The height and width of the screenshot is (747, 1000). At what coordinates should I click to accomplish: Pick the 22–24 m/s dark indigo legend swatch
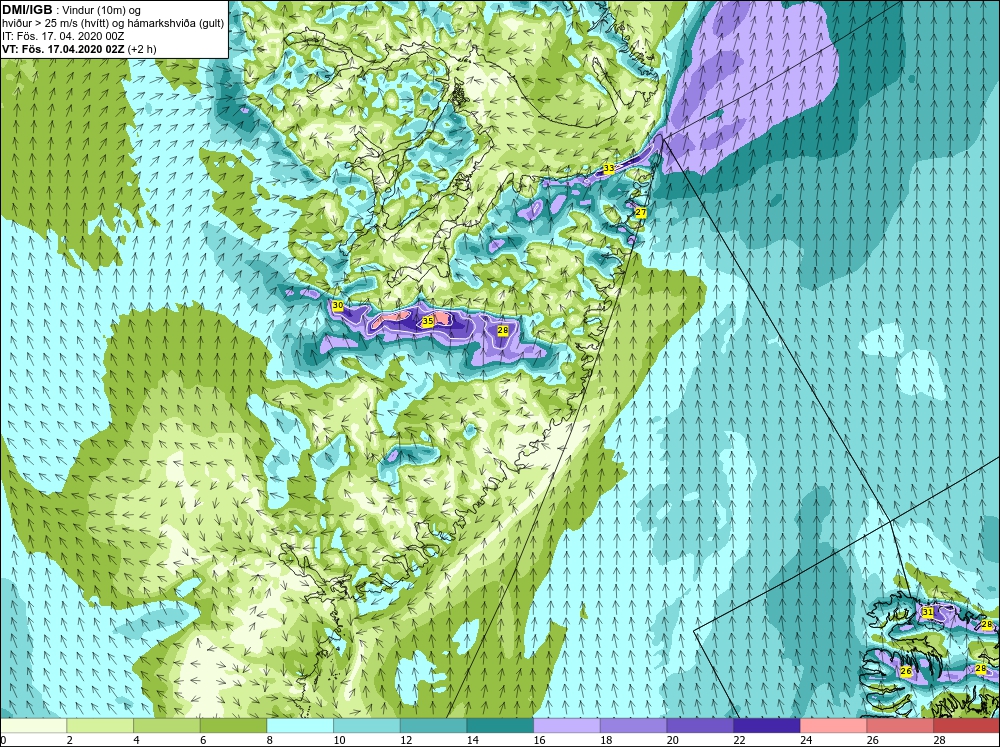(x=767, y=725)
